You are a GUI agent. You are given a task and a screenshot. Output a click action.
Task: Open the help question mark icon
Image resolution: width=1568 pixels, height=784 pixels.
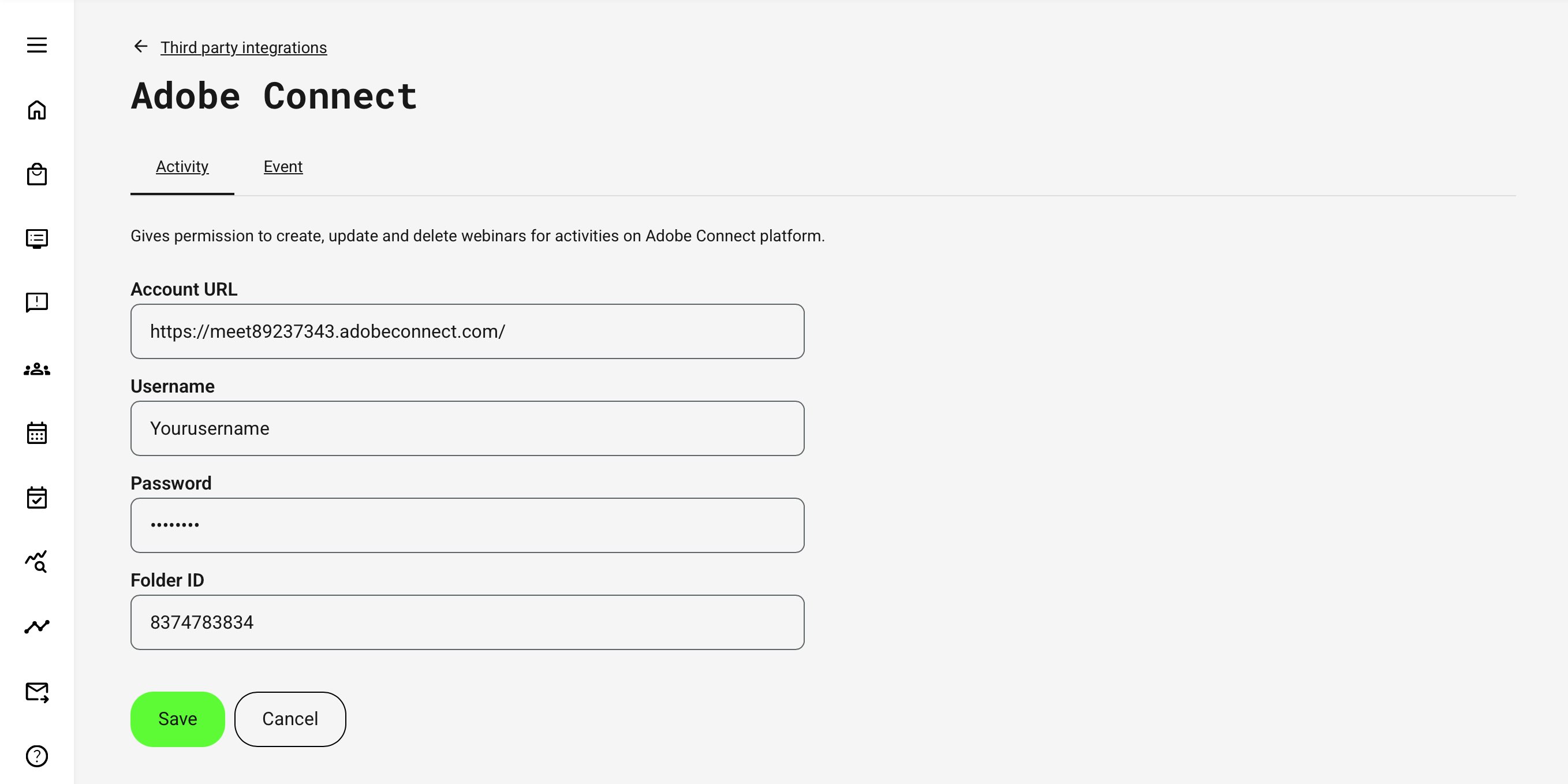(36, 756)
